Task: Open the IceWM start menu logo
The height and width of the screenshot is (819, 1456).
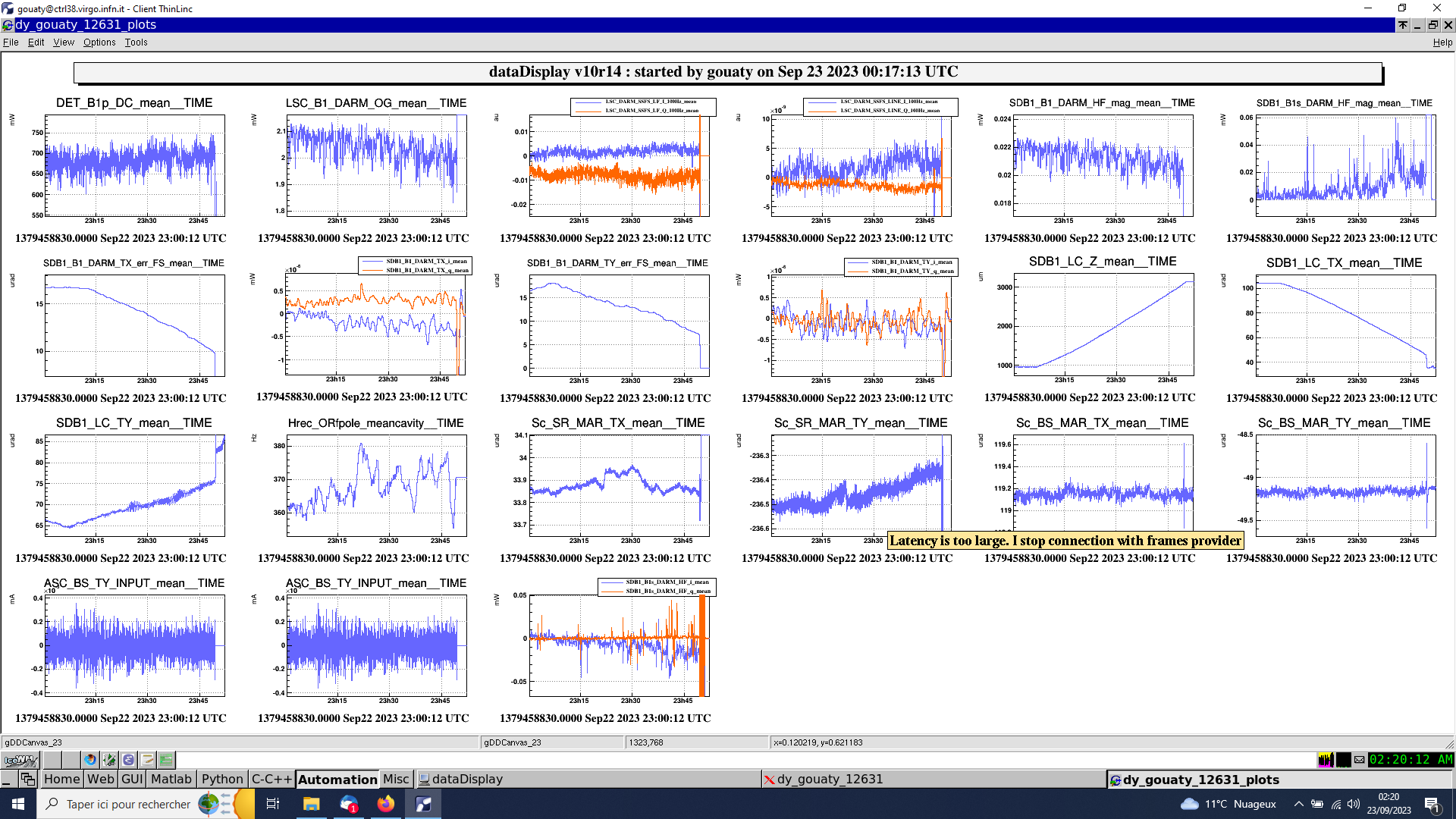Action: click(20, 760)
